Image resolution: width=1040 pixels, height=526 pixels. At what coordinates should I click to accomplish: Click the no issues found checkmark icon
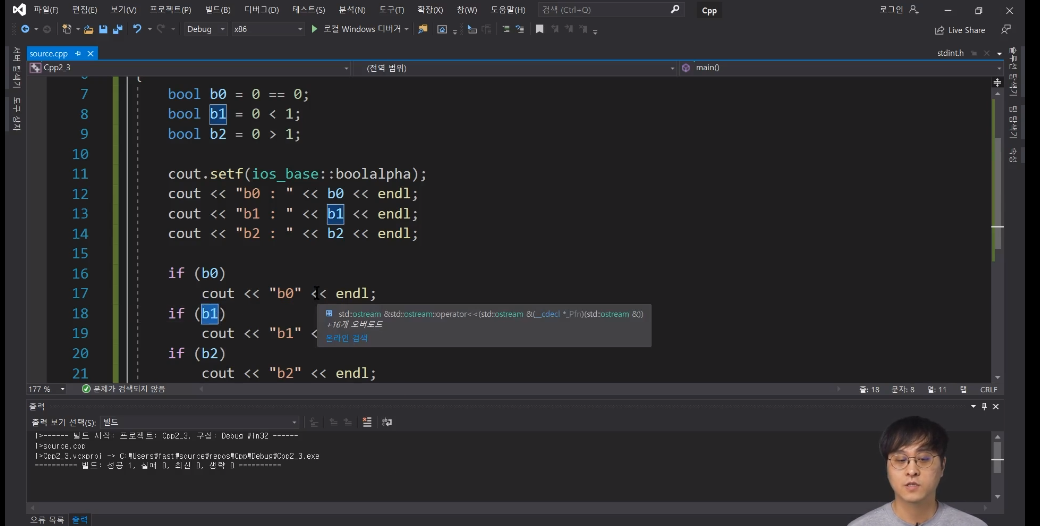pyautogui.click(x=86, y=389)
